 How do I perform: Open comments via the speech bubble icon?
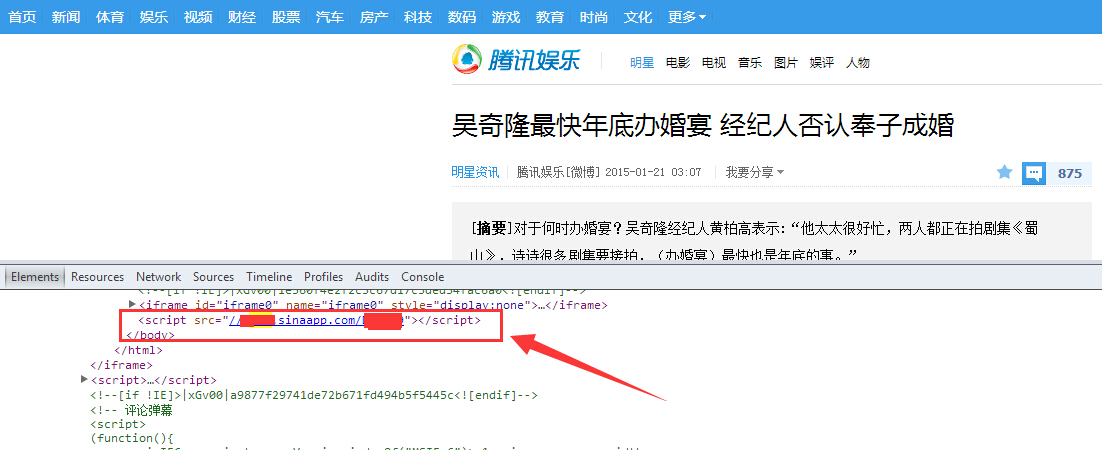[x=1033, y=173]
